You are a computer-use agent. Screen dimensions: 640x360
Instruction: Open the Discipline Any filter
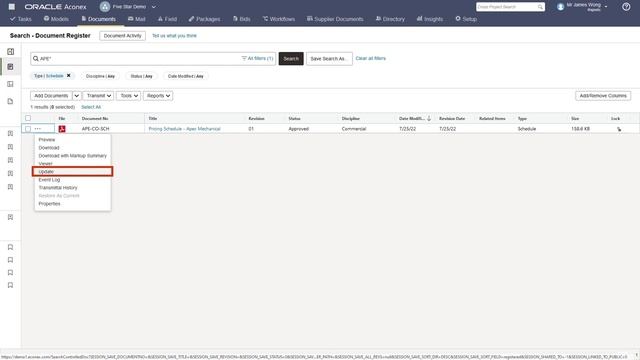click(x=100, y=76)
